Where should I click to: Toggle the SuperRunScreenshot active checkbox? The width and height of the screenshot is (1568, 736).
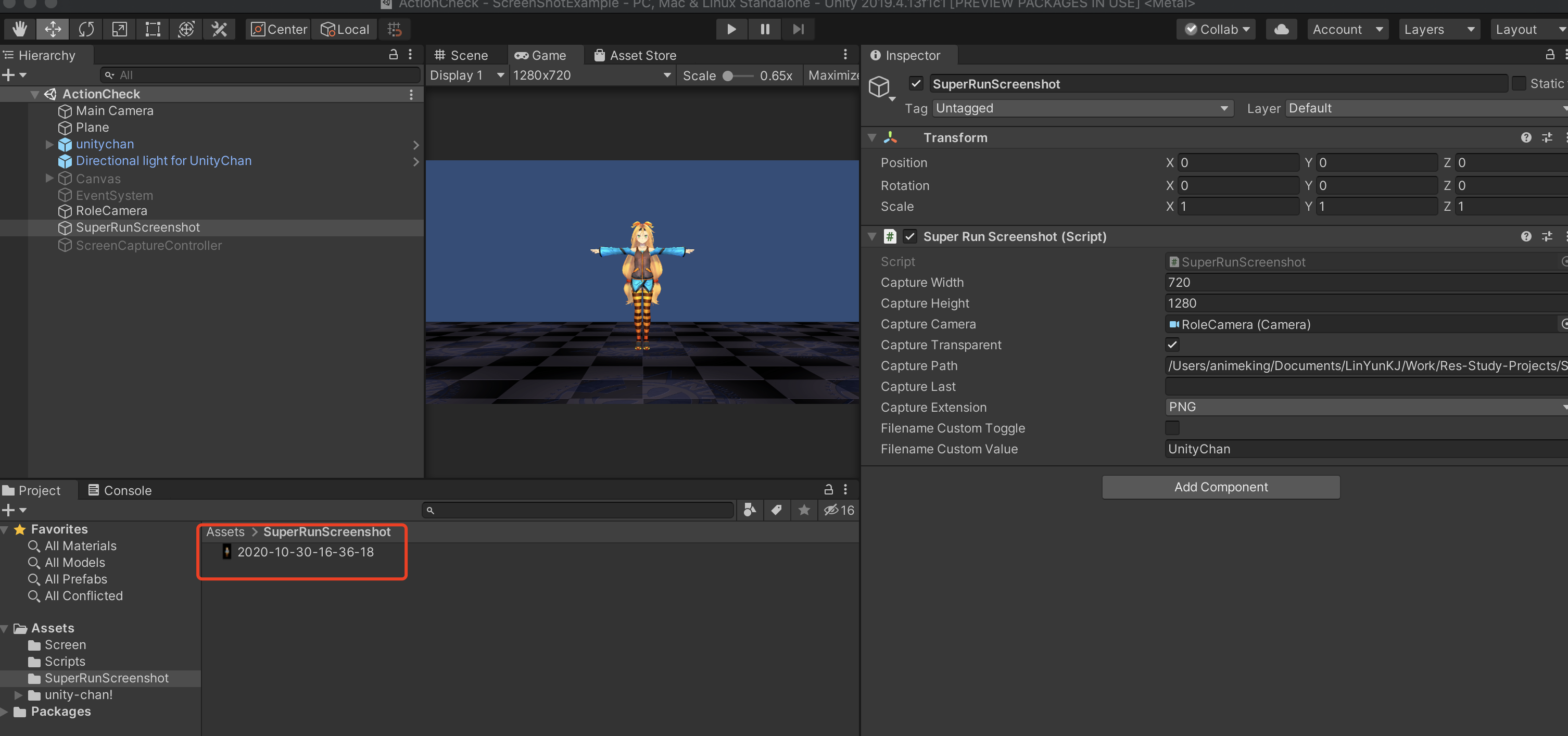point(916,84)
